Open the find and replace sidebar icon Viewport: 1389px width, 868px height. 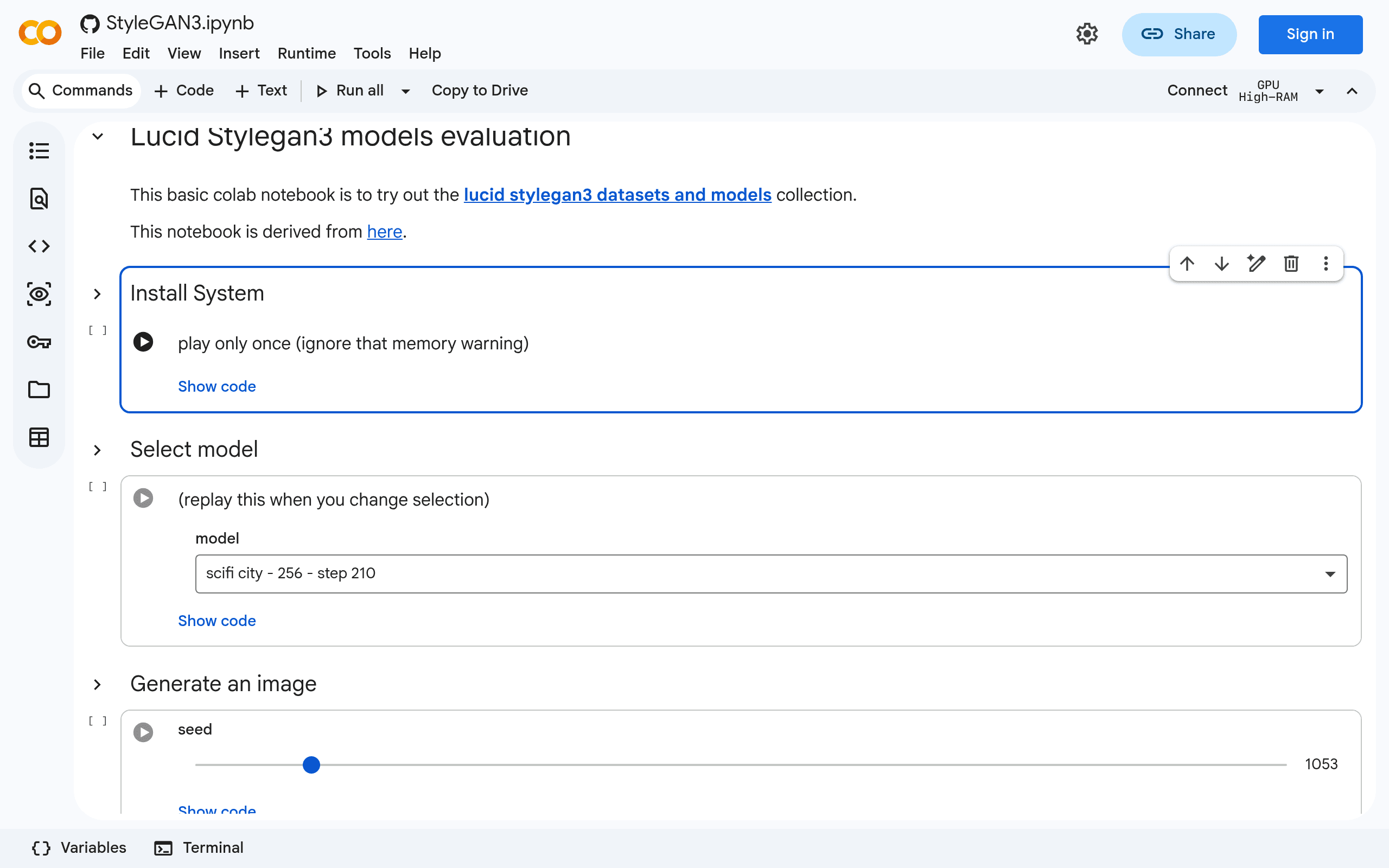39,199
